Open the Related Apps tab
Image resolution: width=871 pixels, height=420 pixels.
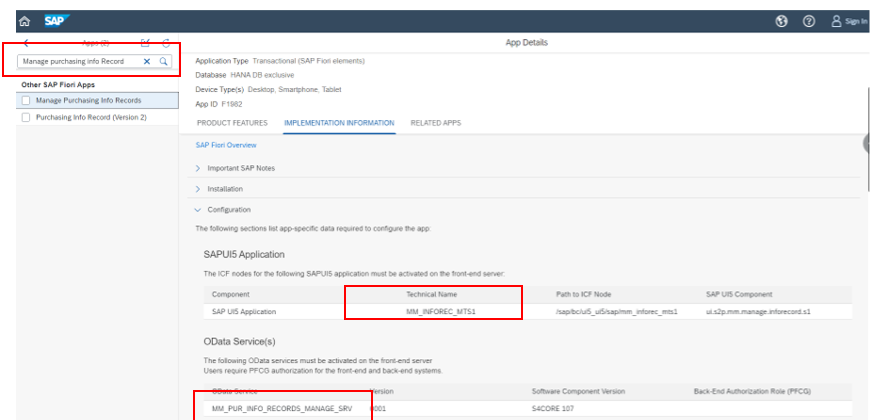[x=436, y=123]
